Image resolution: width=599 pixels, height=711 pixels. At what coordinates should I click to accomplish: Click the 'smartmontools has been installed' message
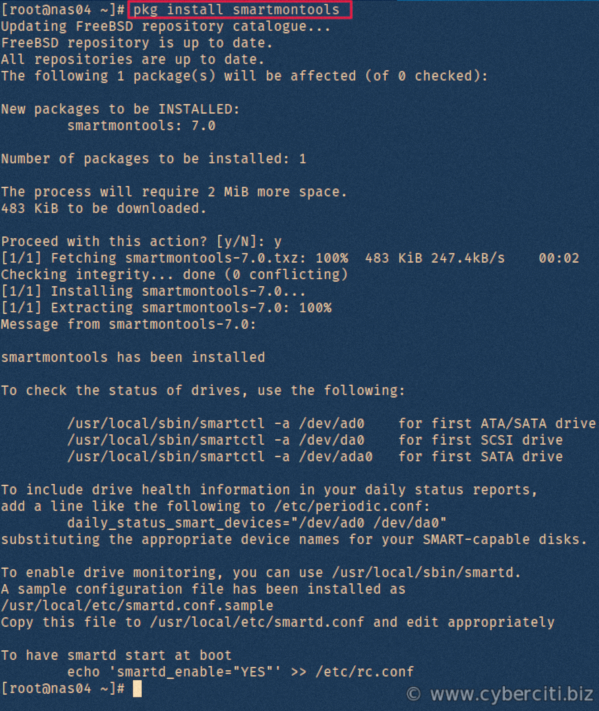click(133, 357)
